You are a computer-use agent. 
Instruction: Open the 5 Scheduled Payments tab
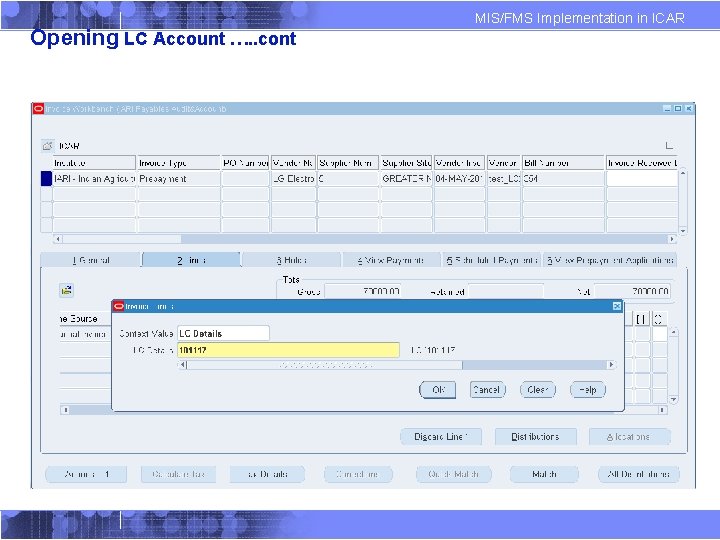pyautogui.click(x=492, y=260)
